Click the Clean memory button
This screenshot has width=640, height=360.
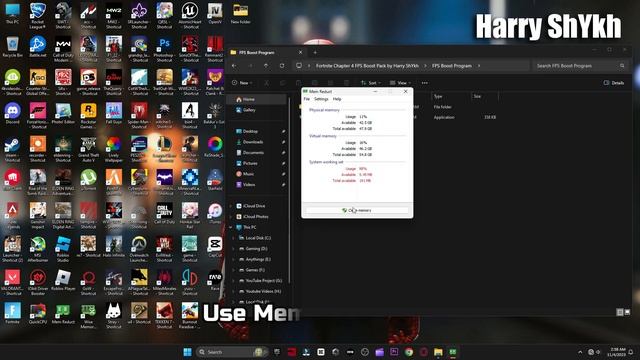coord(357,210)
